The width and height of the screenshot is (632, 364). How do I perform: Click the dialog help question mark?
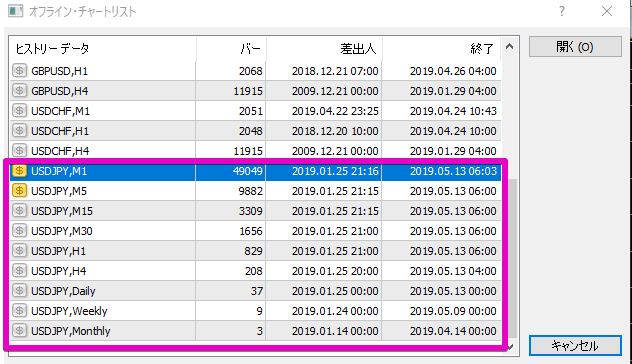[562, 11]
